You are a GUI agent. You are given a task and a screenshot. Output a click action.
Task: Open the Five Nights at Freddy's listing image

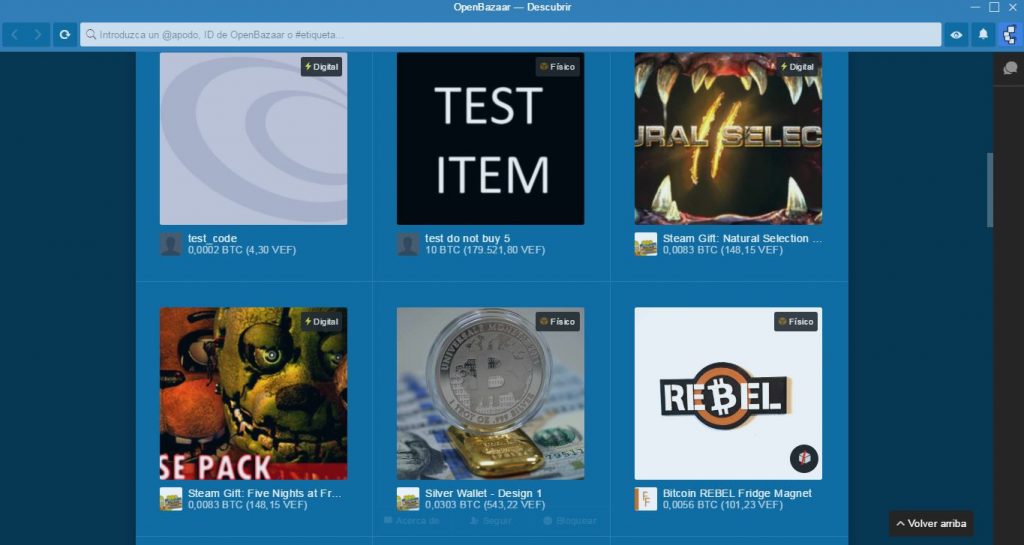click(x=253, y=394)
